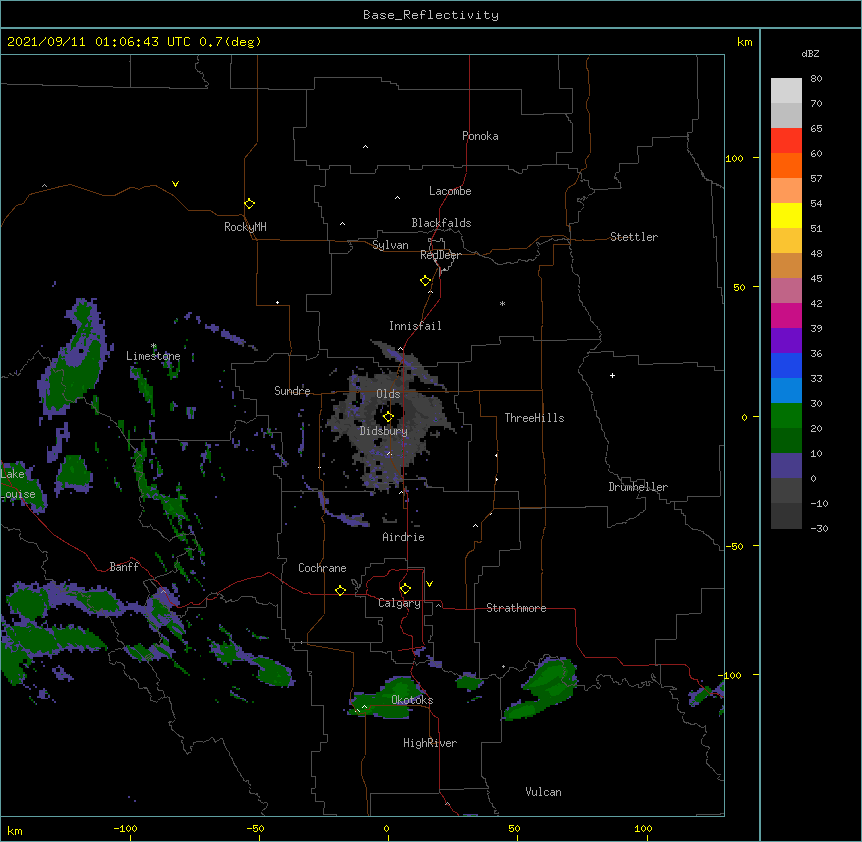Pick the dark green 10-20 dBZ swatch
The height and width of the screenshot is (842, 862).
click(x=786, y=441)
